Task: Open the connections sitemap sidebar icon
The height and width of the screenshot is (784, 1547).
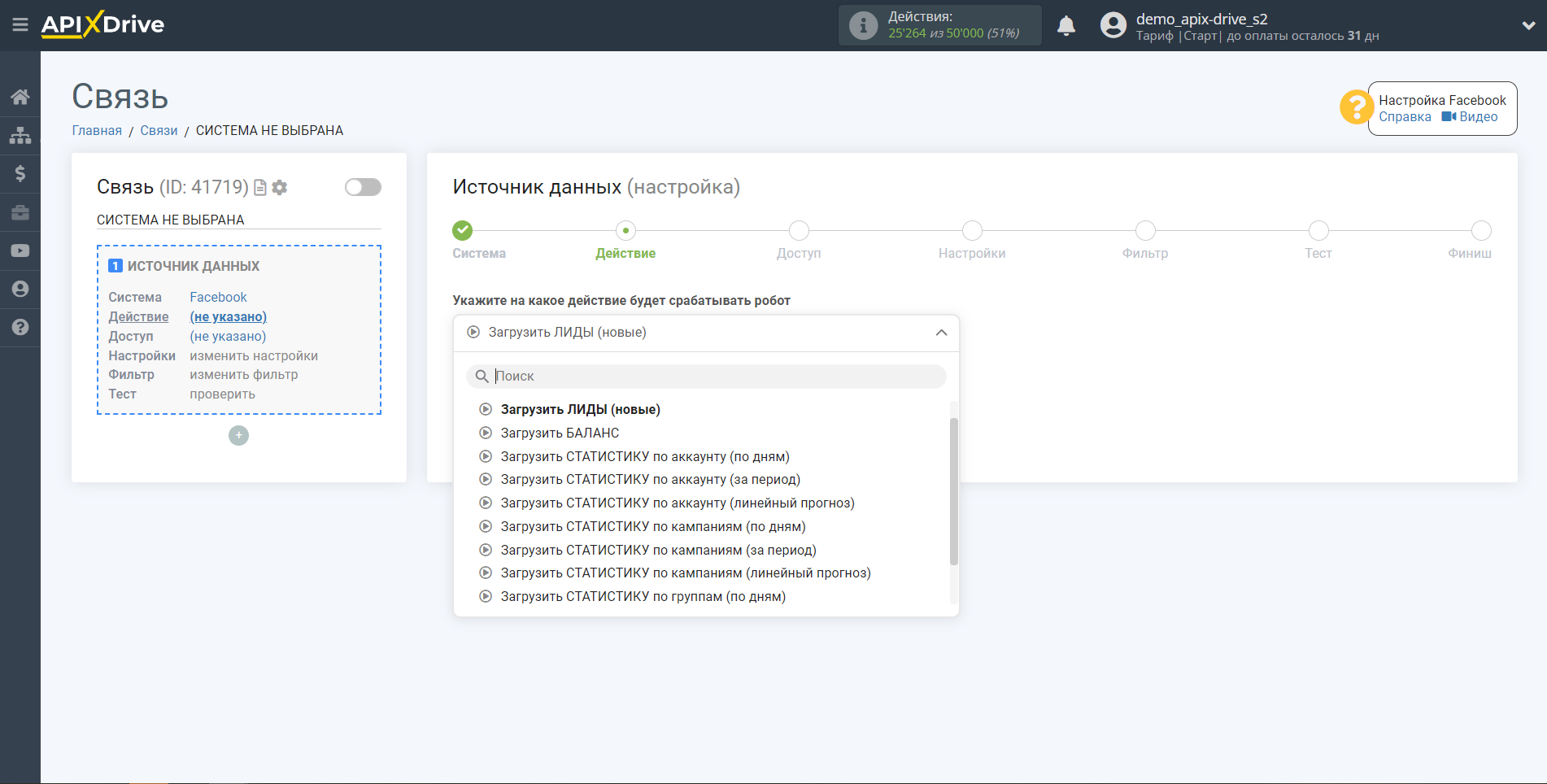Action: tap(20, 135)
